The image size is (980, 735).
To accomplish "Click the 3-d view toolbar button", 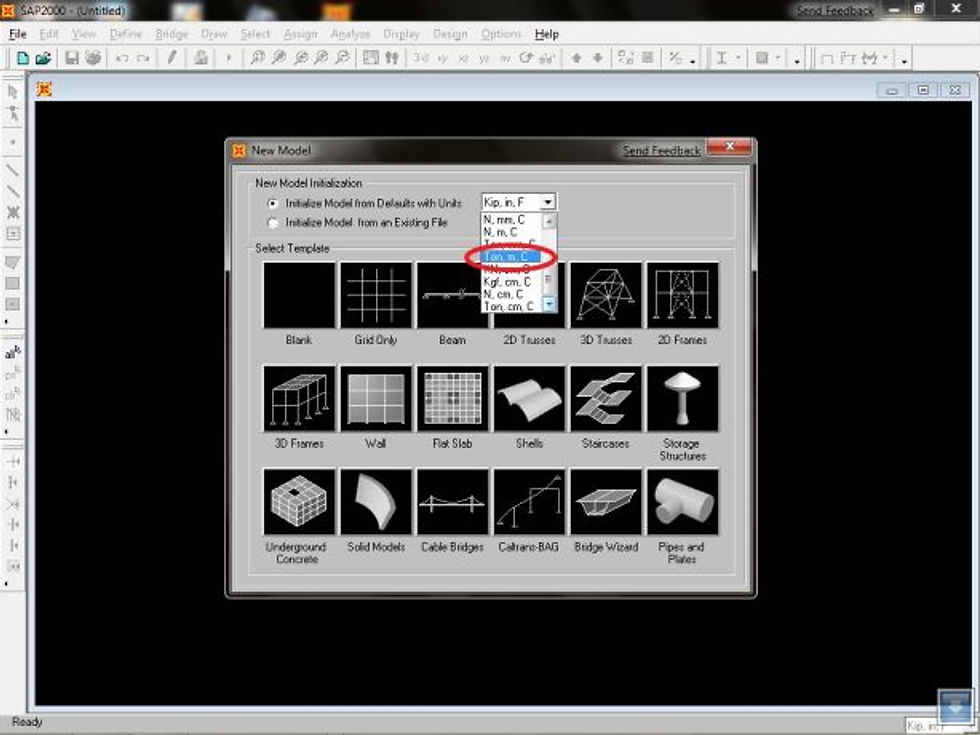I will pos(421,58).
